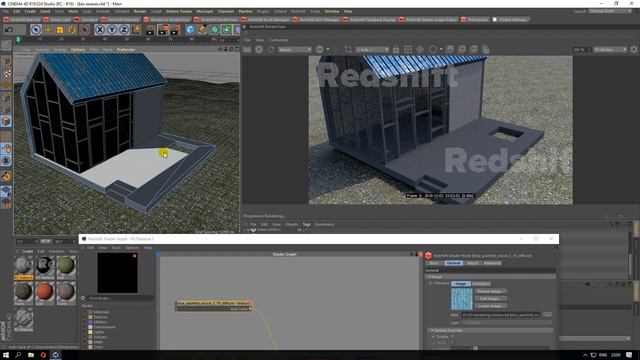Open bucket render mode dropdown arrow
The width and height of the screenshot is (640, 360).
[328, 49]
